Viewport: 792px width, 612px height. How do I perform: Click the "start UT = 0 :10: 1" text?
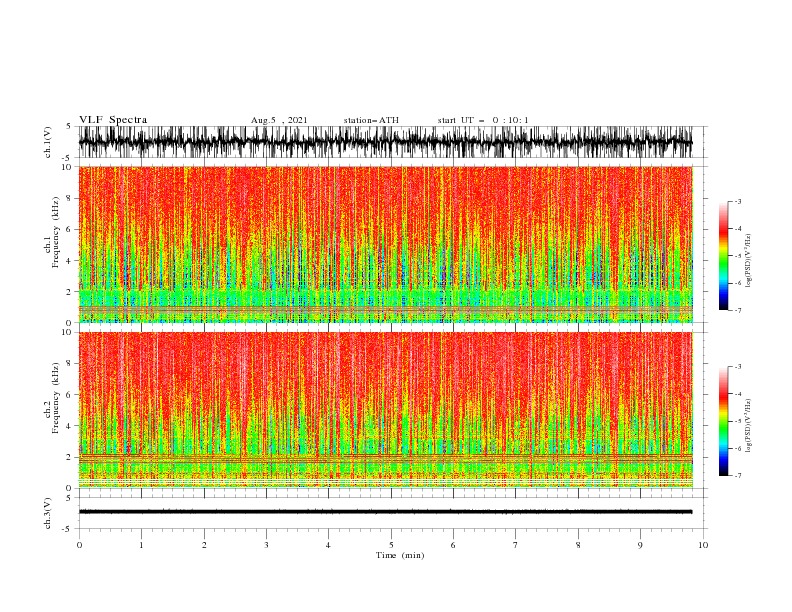[x=483, y=120]
